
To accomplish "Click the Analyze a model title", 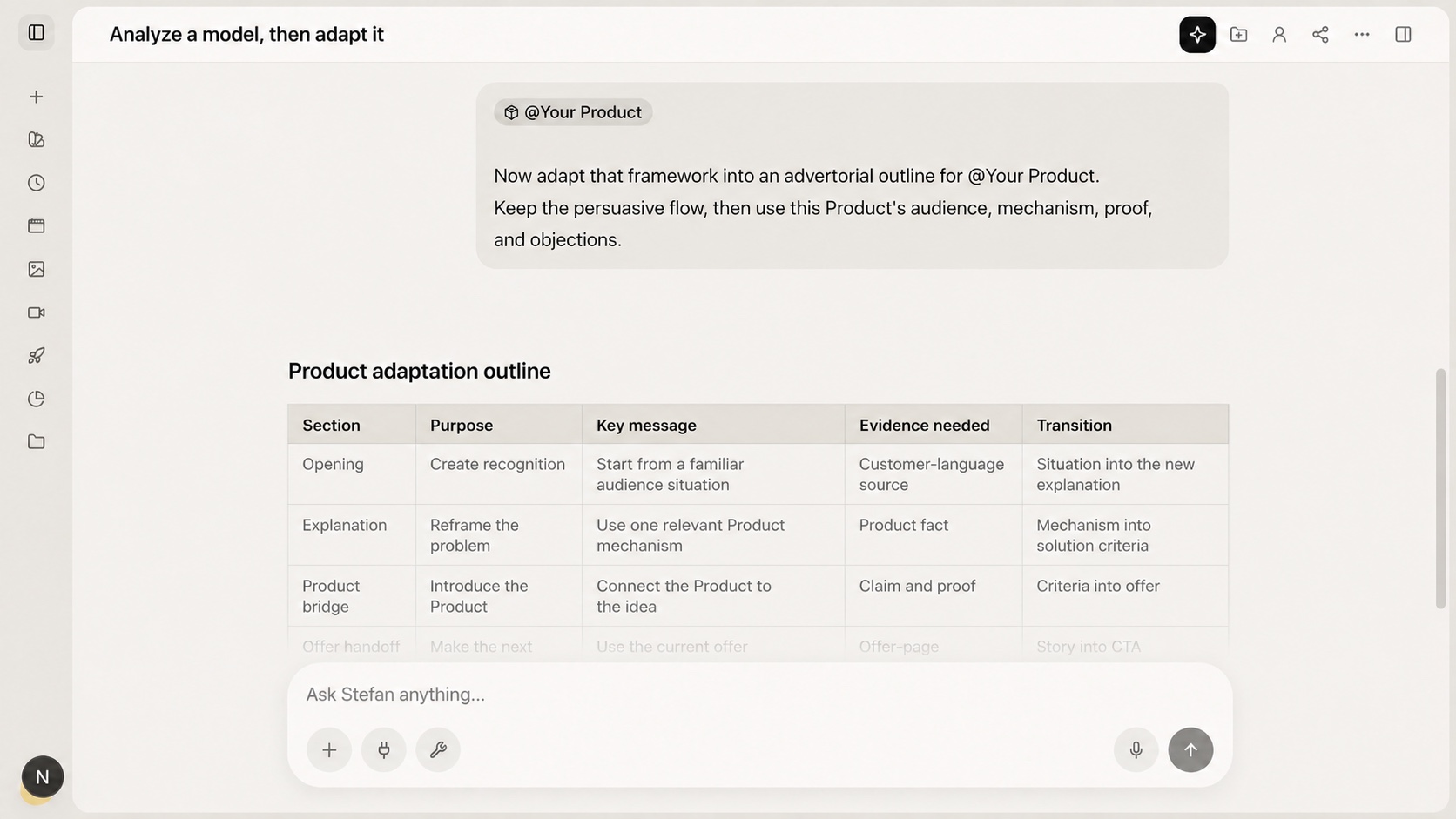I will pyautogui.click(x=246, y=34).
